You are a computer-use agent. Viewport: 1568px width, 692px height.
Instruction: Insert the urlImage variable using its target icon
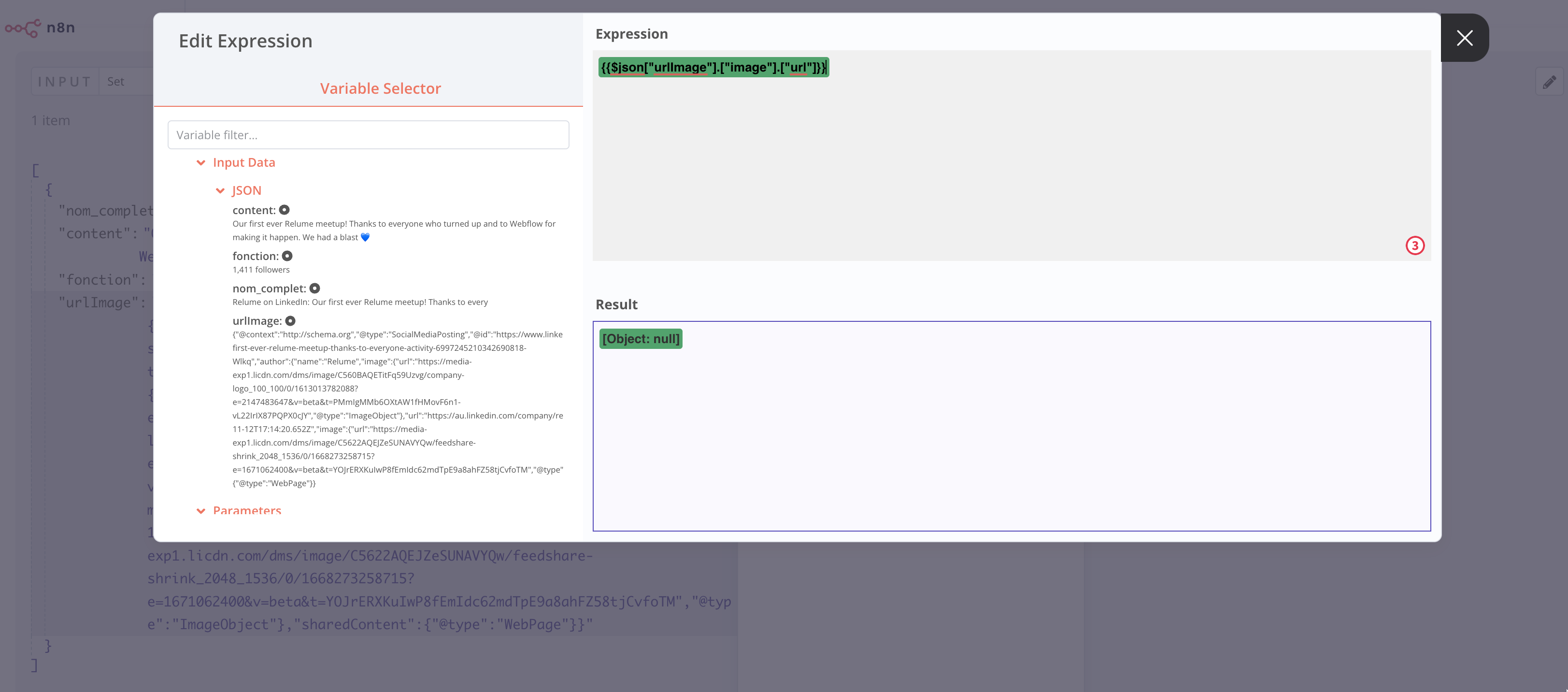[290, 320]
